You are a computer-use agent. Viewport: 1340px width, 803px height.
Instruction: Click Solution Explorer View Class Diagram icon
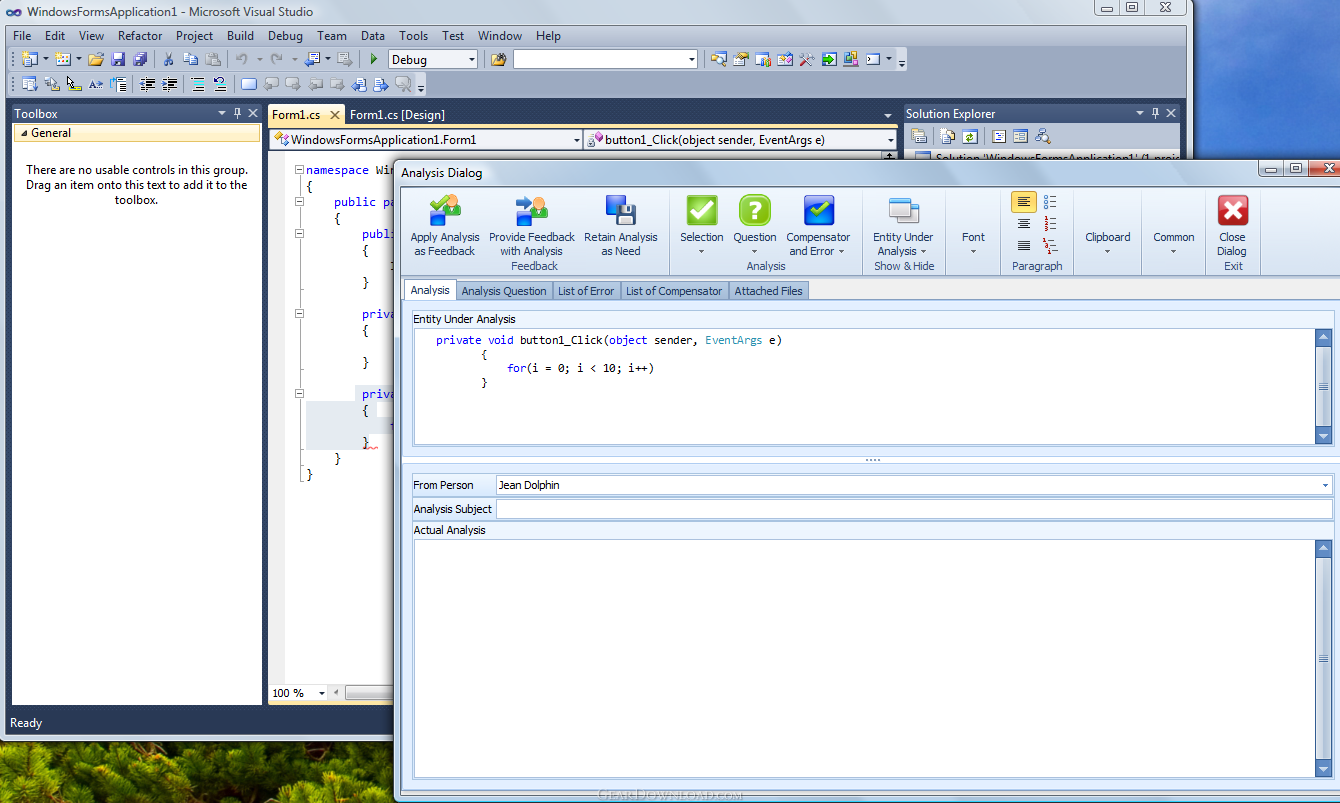click(1042, 137)
